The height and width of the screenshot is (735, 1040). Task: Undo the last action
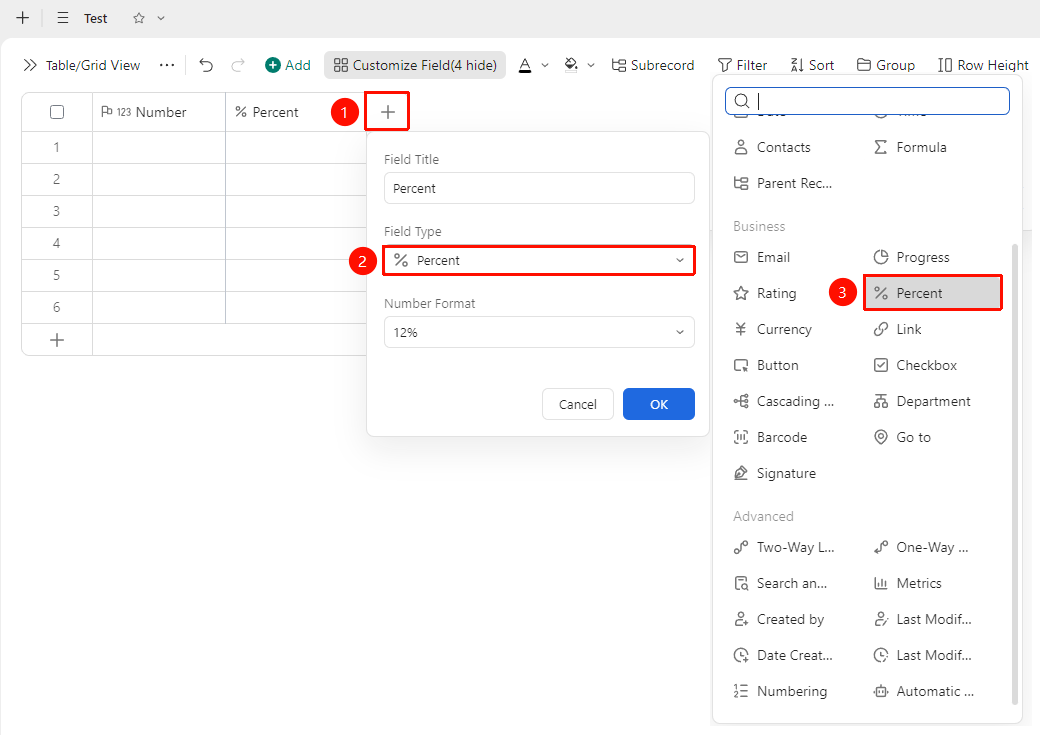tap(206, 65)
